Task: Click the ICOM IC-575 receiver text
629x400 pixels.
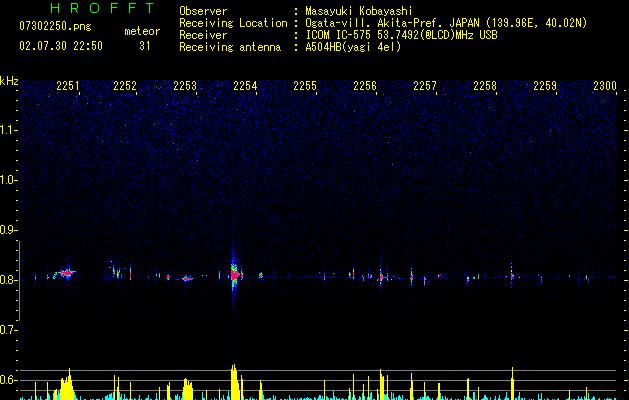Action: pos(401,35)
